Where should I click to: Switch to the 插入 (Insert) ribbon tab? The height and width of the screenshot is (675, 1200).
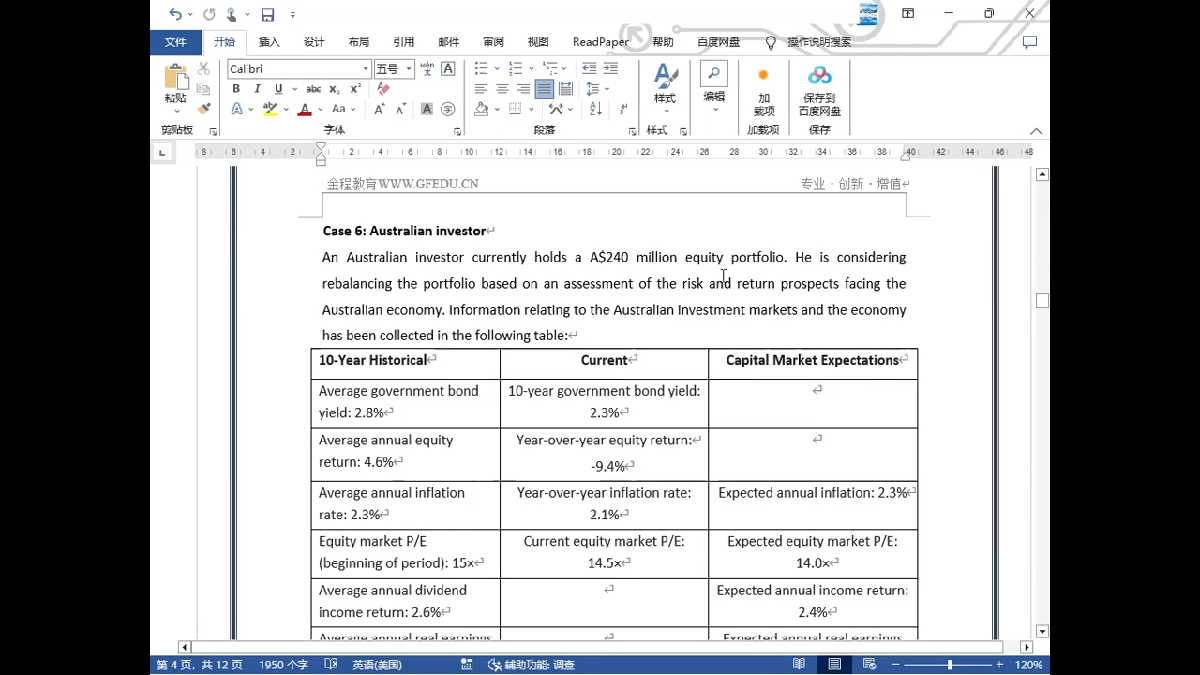pos(269,42)
